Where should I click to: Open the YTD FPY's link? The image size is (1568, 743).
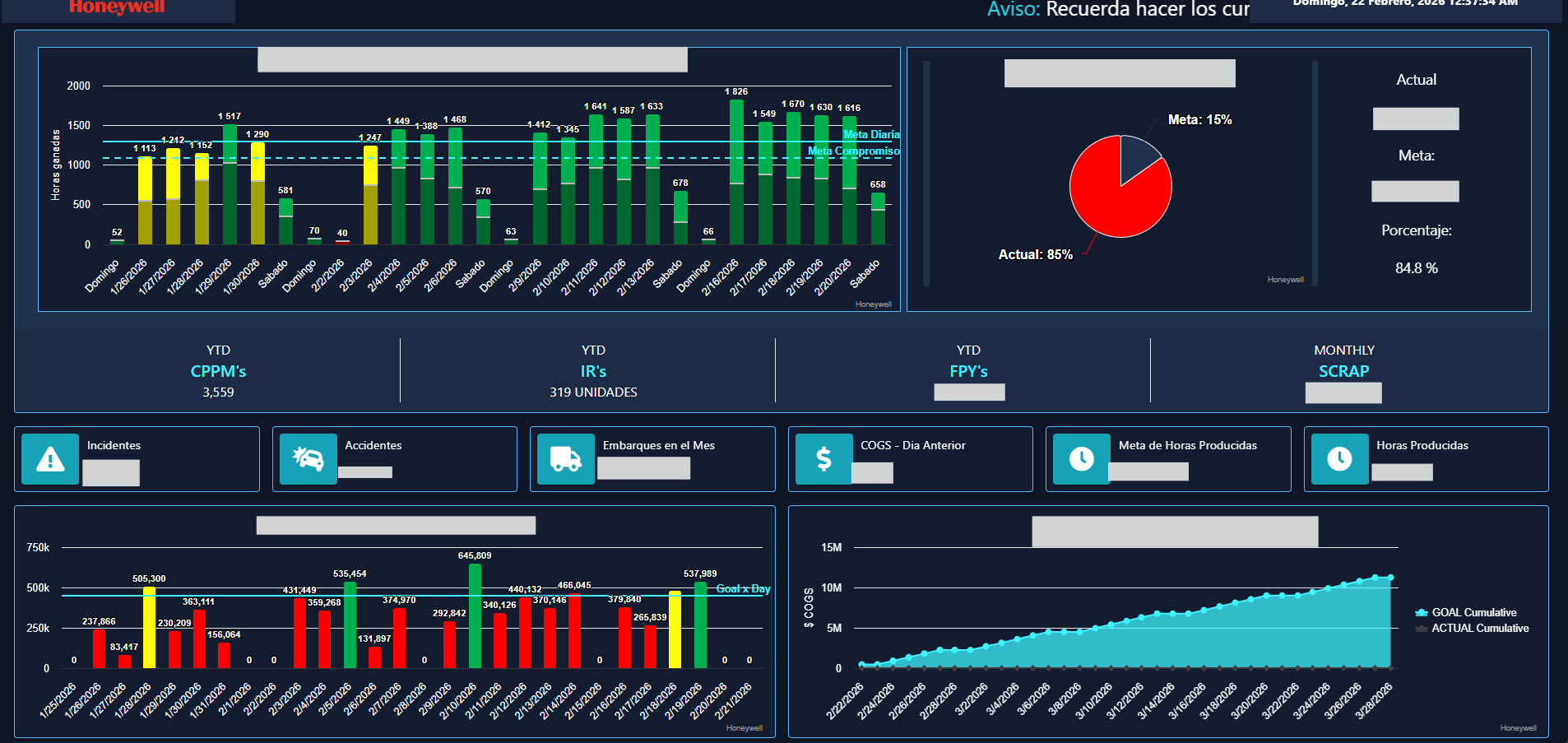tap(968, 371)
